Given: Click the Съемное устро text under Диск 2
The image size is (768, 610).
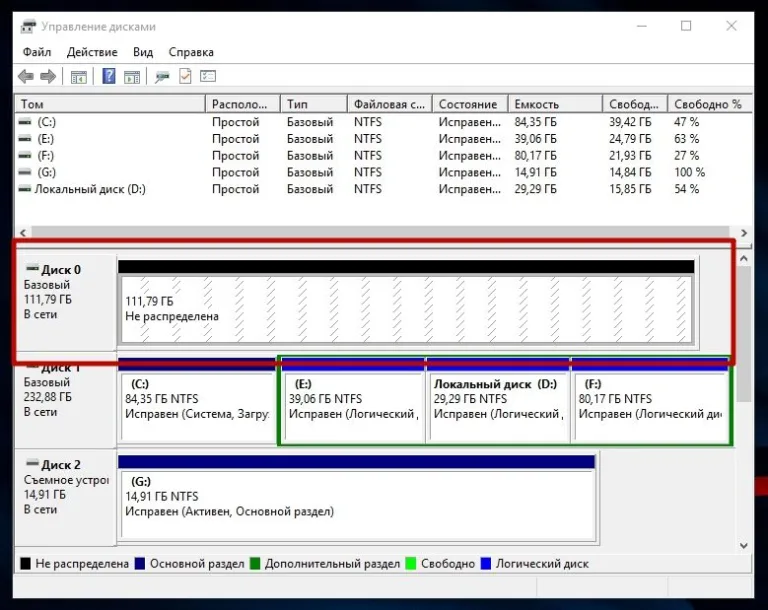Looking at the screenshot, I should click(66, 480).
